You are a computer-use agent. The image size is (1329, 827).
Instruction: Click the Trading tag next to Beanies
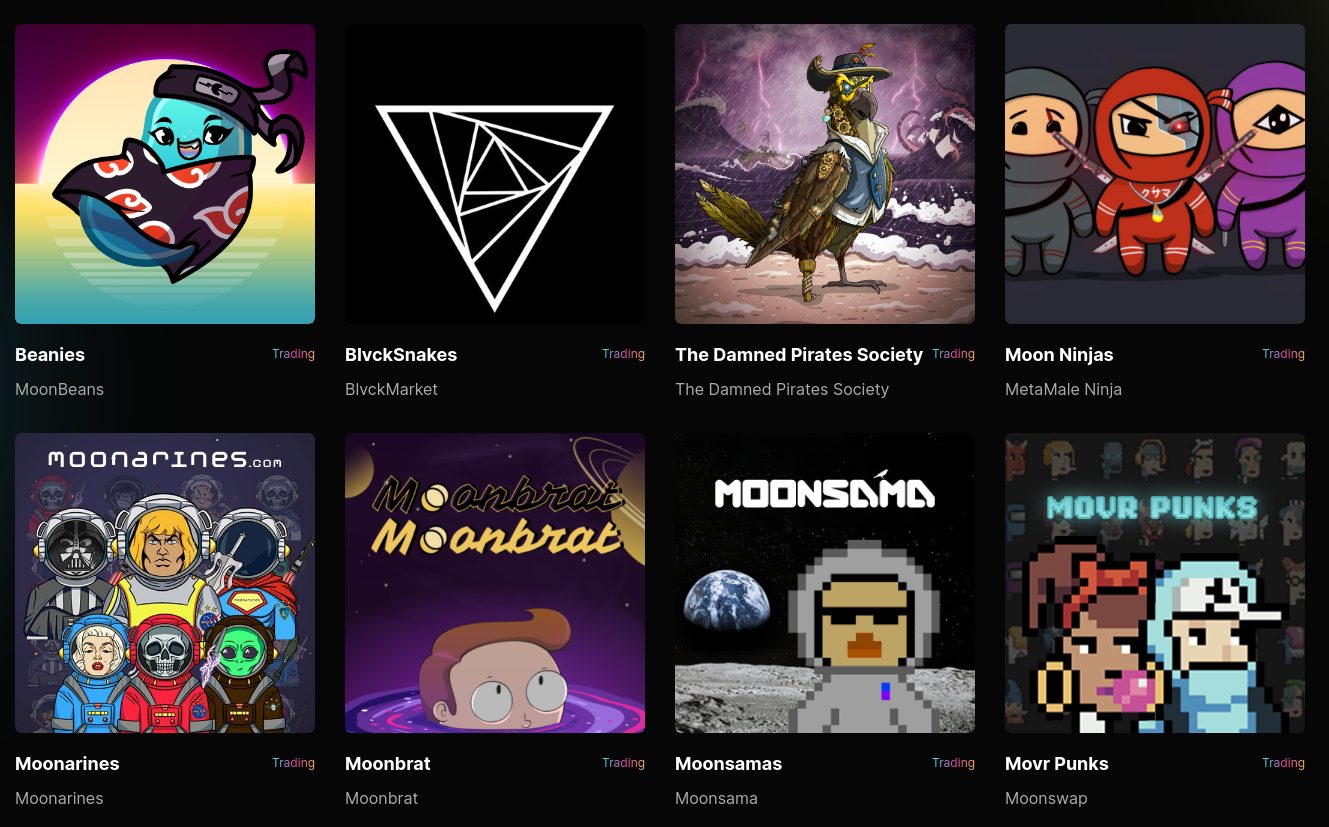293,354
